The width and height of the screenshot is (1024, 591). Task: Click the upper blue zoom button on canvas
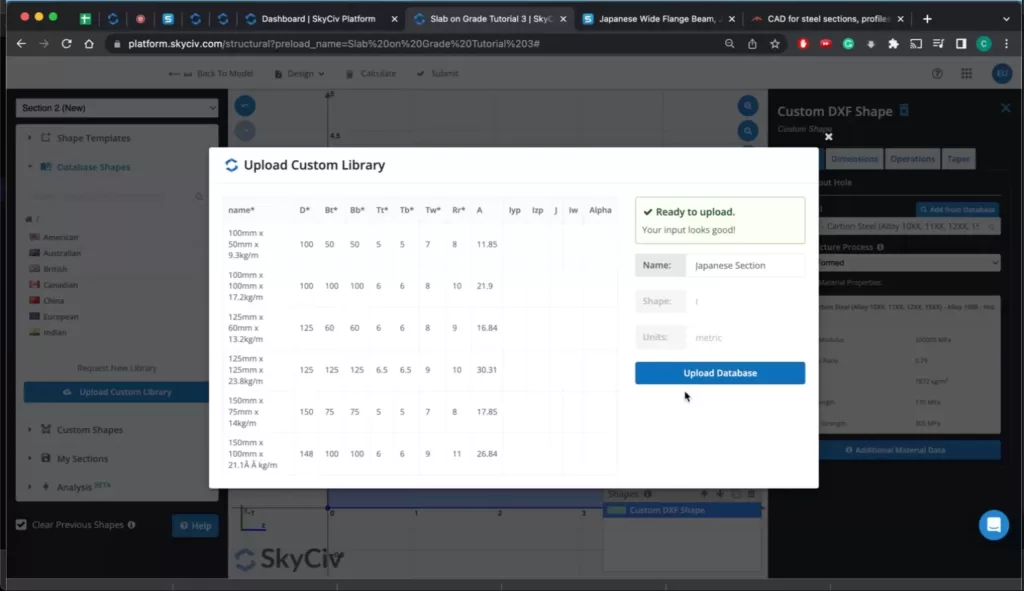click(x=748, y=106)
